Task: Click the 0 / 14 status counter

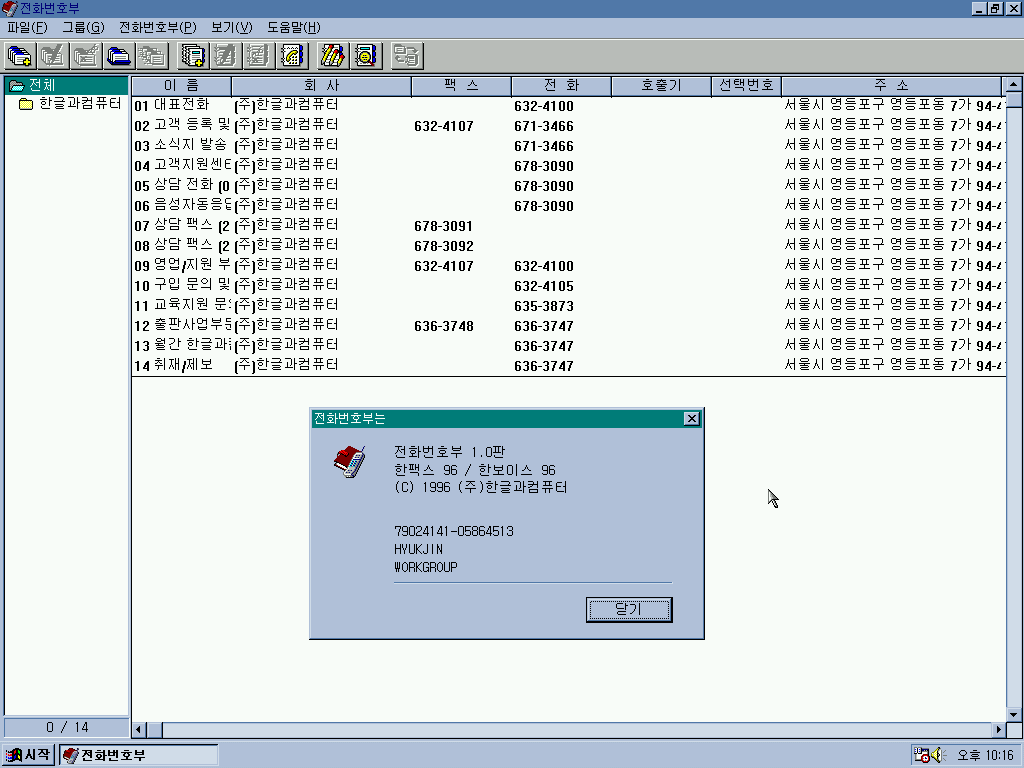Action: pos(67,728)
